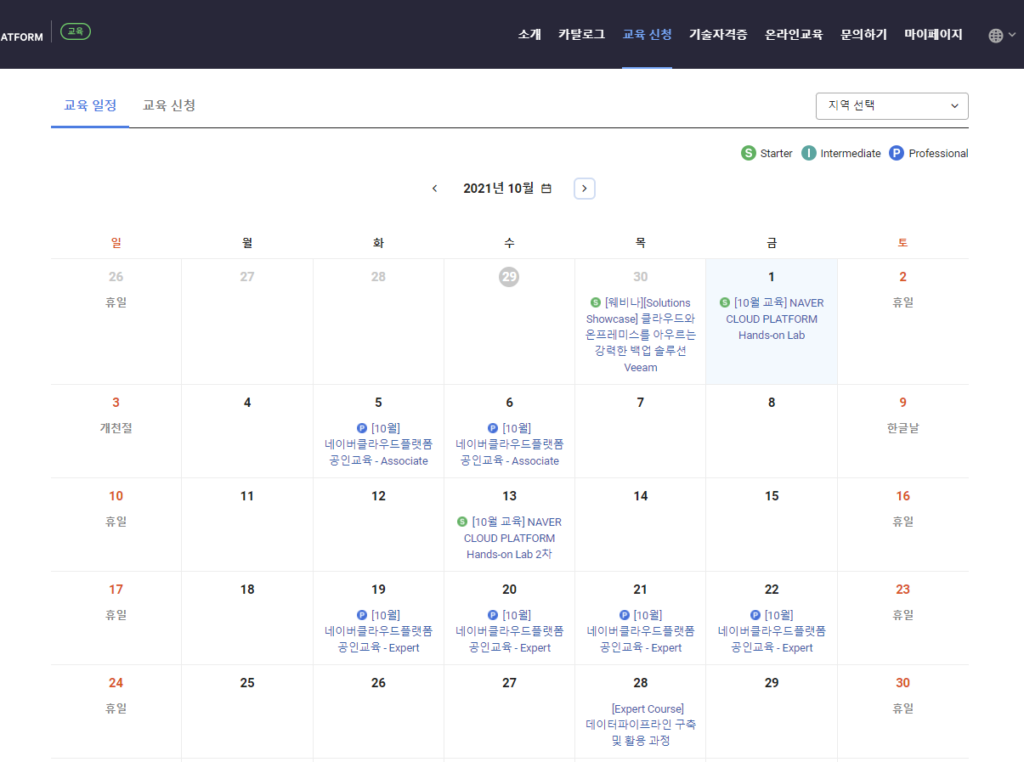Open the 온라인교육 menu
The height and width of the screenshot is (762, 1024).
(794, 35)
